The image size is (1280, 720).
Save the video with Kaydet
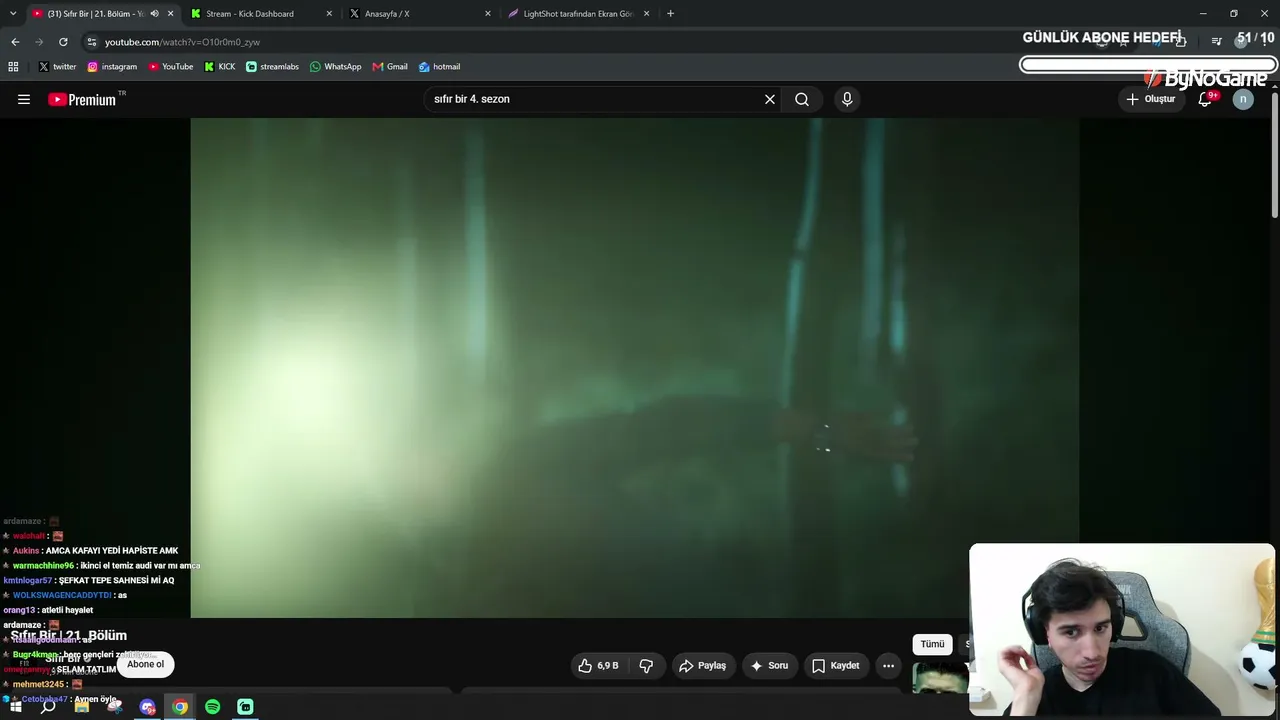(x=835, y=665)
